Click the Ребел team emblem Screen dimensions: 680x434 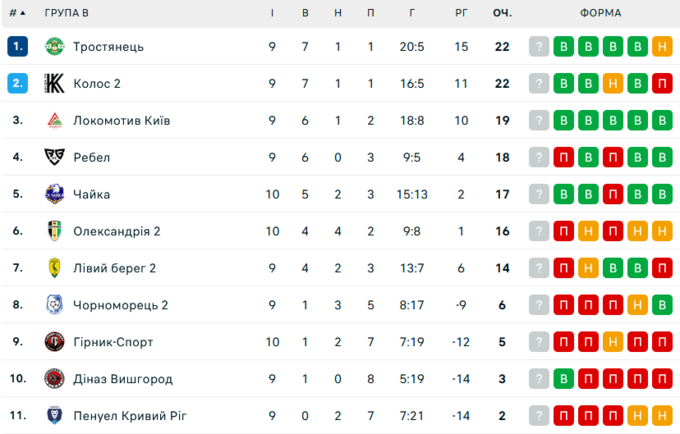pos(54,157)
